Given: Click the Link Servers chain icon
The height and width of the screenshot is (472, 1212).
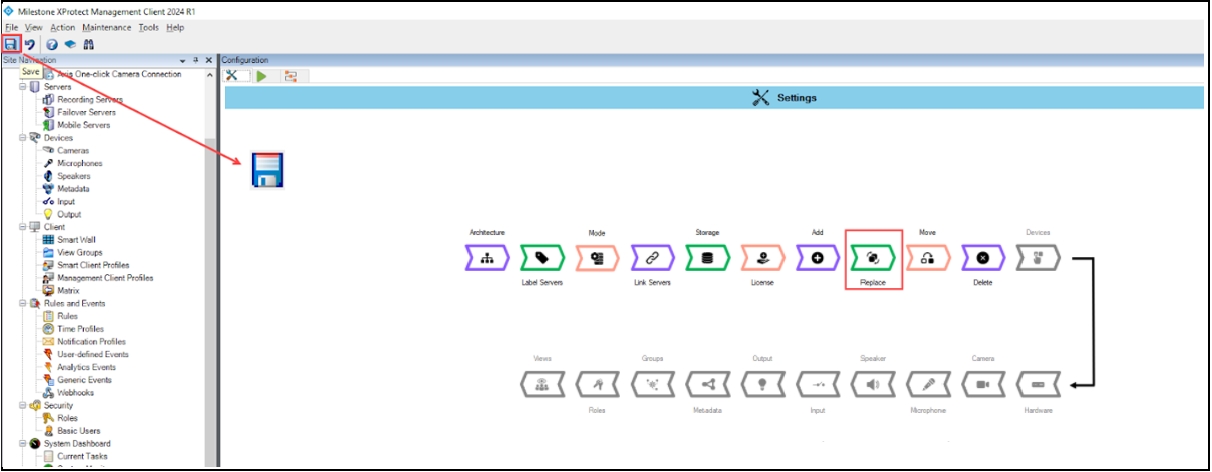Looking at the screenshot, I should point(652,258).
